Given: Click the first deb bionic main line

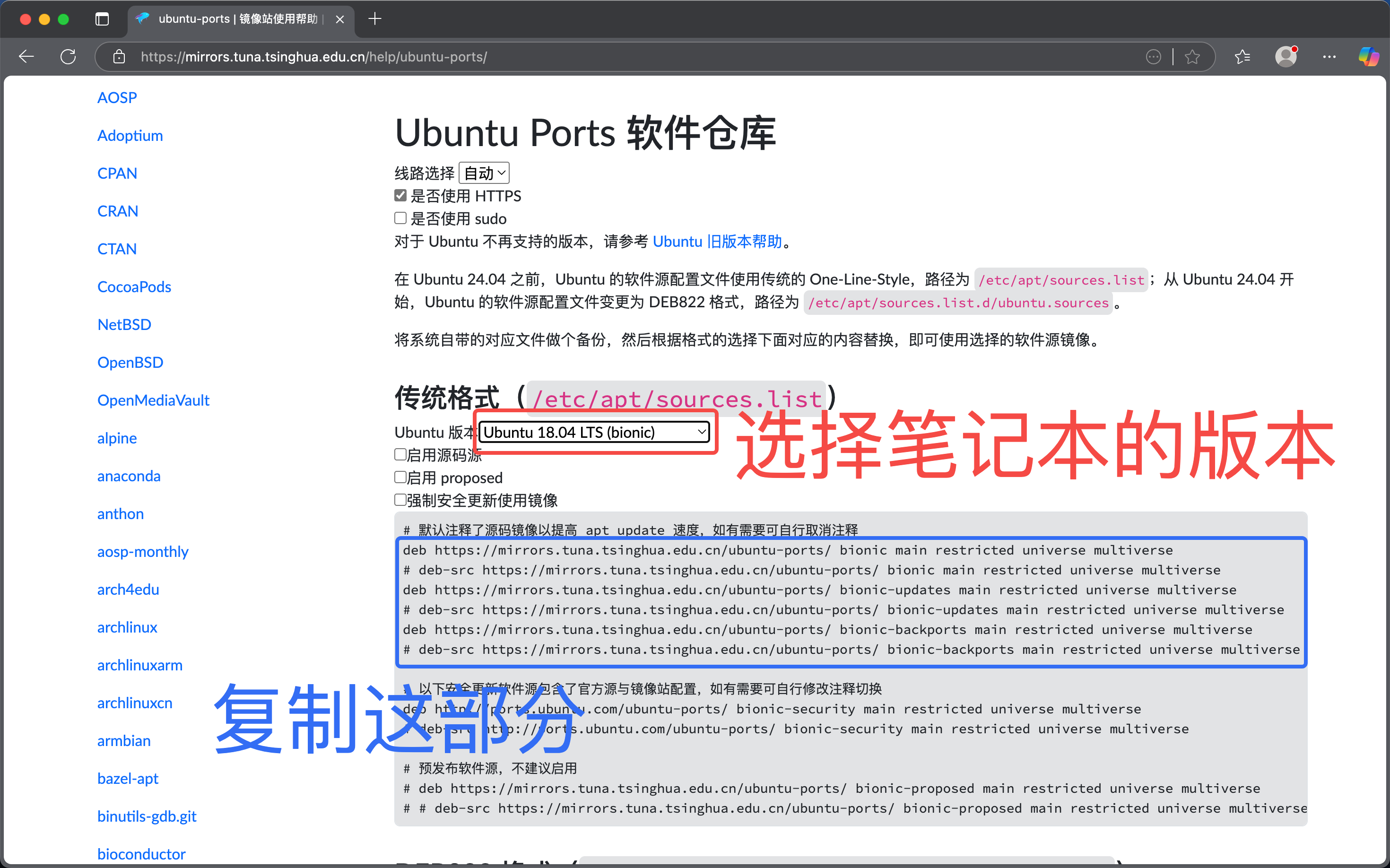Looking at the screenshot, I should coord(788,550).
